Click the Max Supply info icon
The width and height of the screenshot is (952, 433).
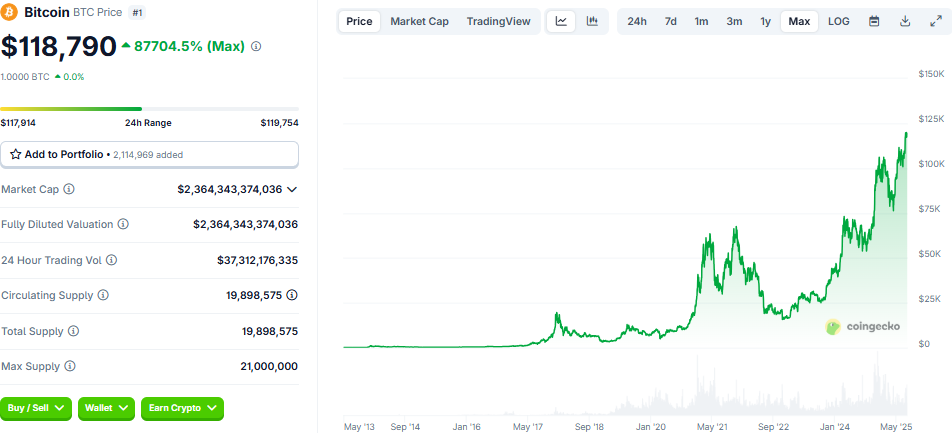pos(70,366)
